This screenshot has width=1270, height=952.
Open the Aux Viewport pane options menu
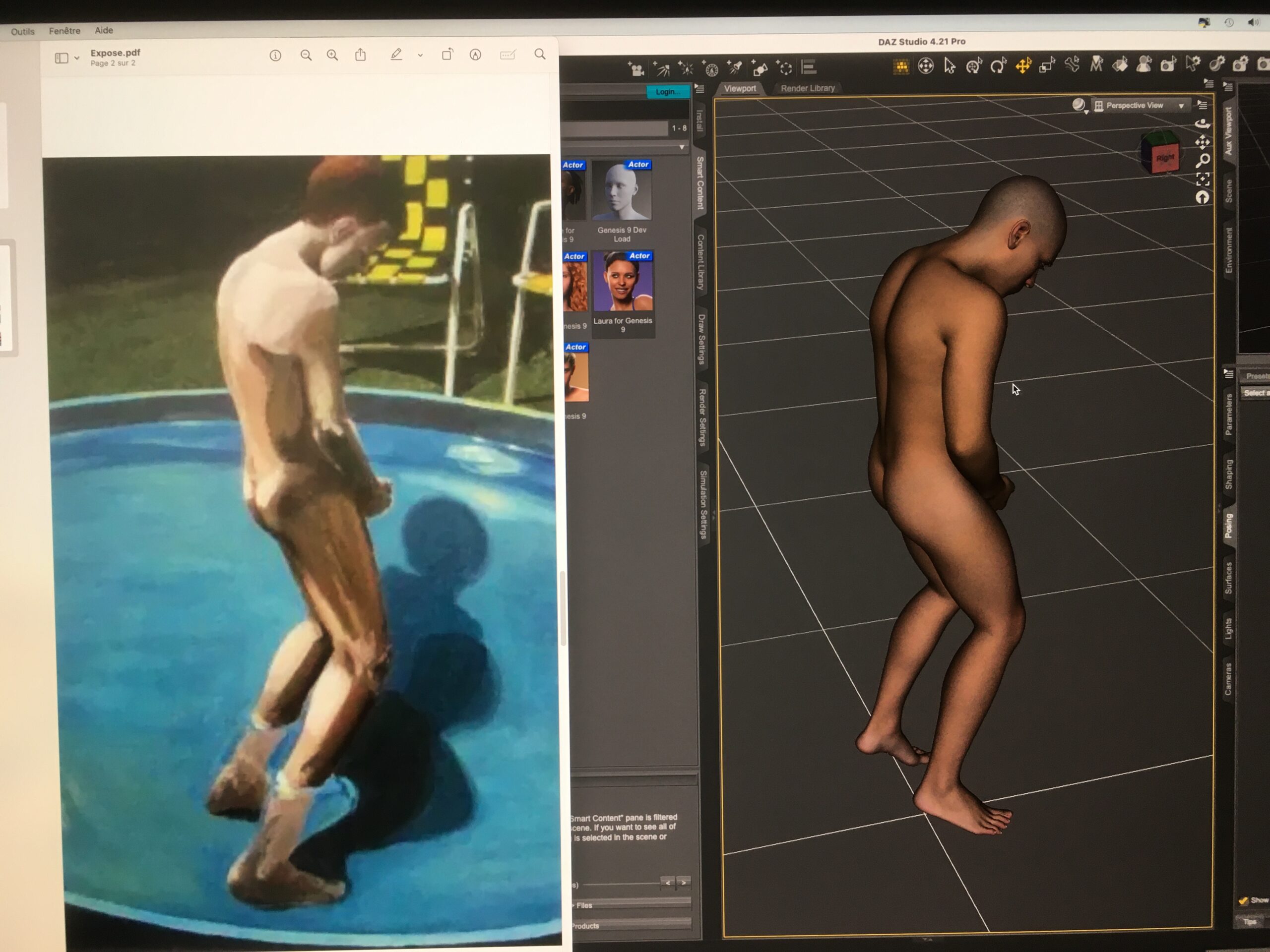pos(1228,87)
